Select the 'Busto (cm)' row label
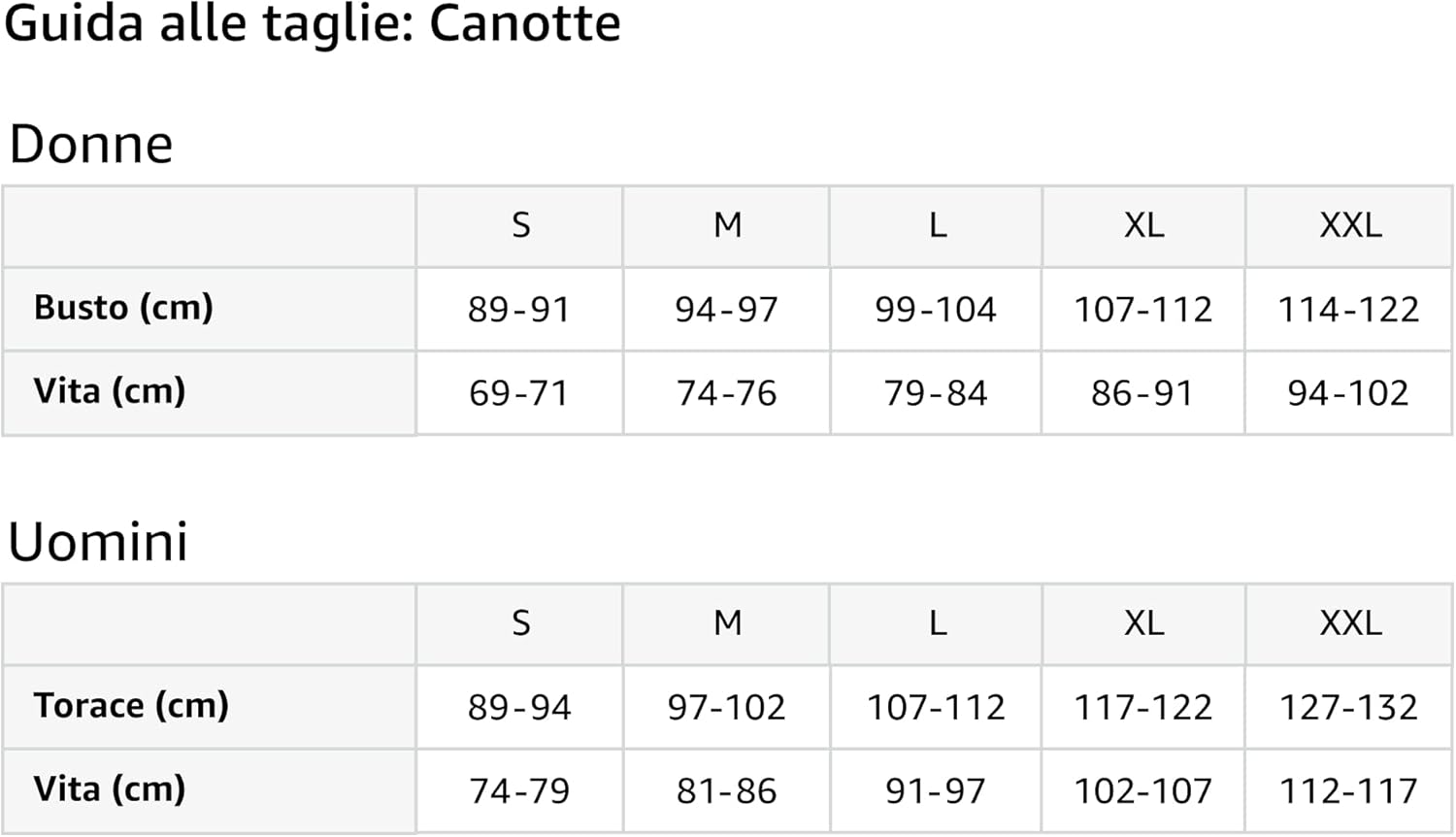Screen dimensions: 1456x837 point(123,308)
